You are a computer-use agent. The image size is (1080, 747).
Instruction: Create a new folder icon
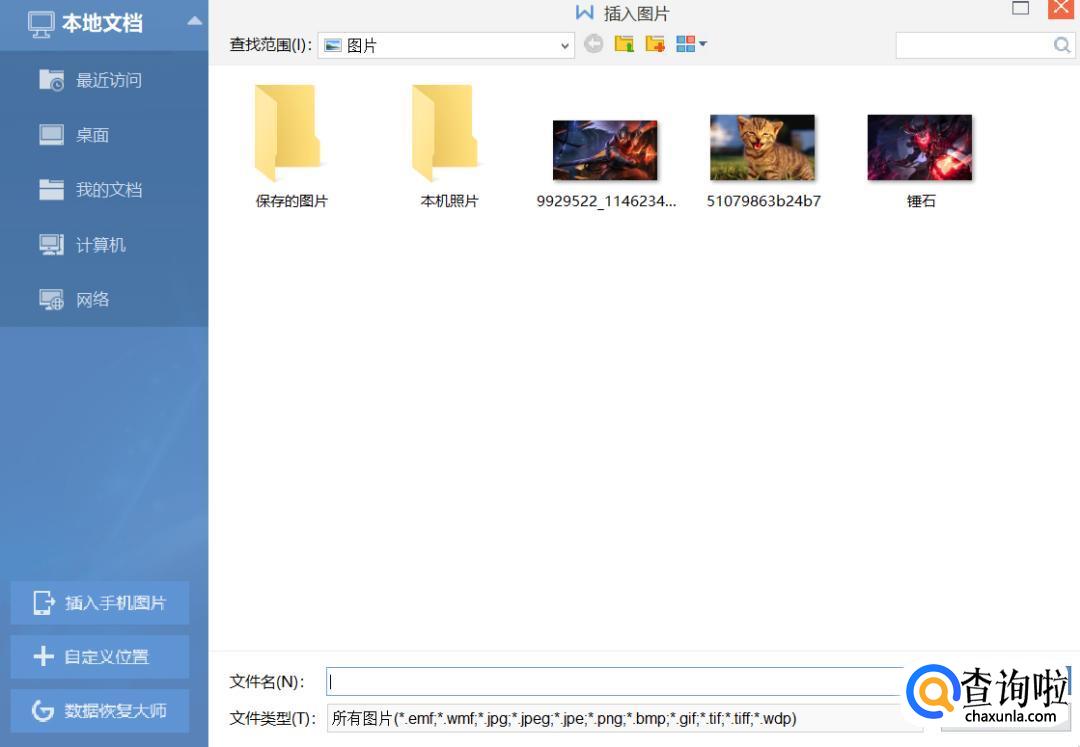click(655, 44)
